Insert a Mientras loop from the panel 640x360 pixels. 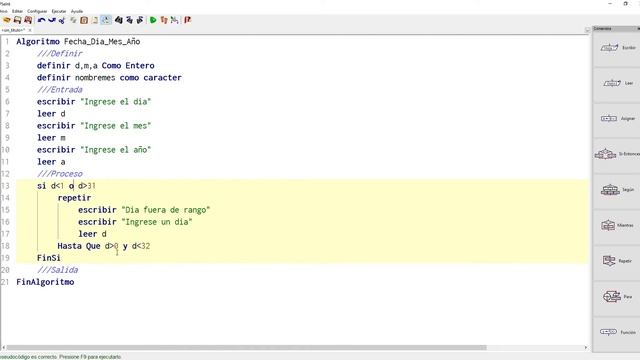point(618,225)
